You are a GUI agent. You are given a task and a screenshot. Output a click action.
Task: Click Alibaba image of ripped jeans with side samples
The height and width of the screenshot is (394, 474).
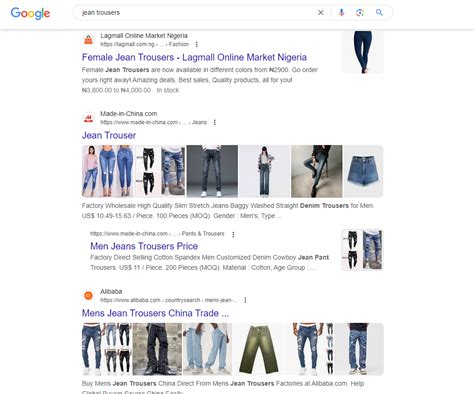click(x=309, y=349)
